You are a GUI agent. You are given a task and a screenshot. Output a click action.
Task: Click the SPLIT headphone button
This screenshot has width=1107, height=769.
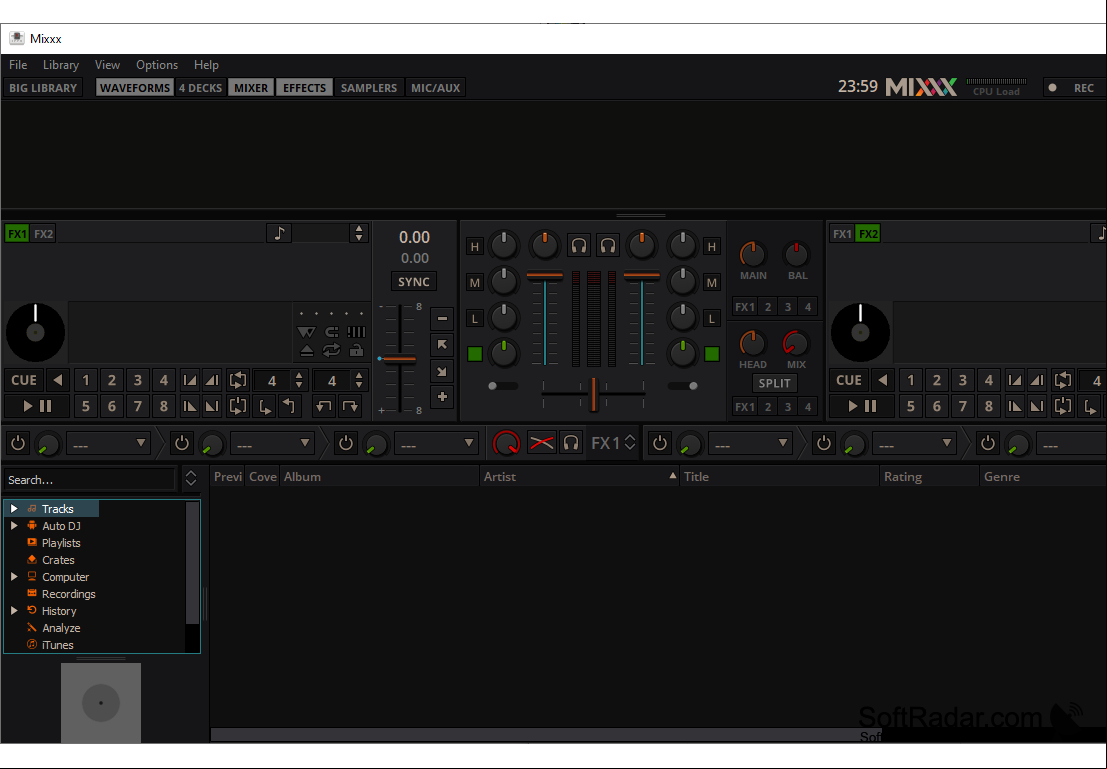774,383
